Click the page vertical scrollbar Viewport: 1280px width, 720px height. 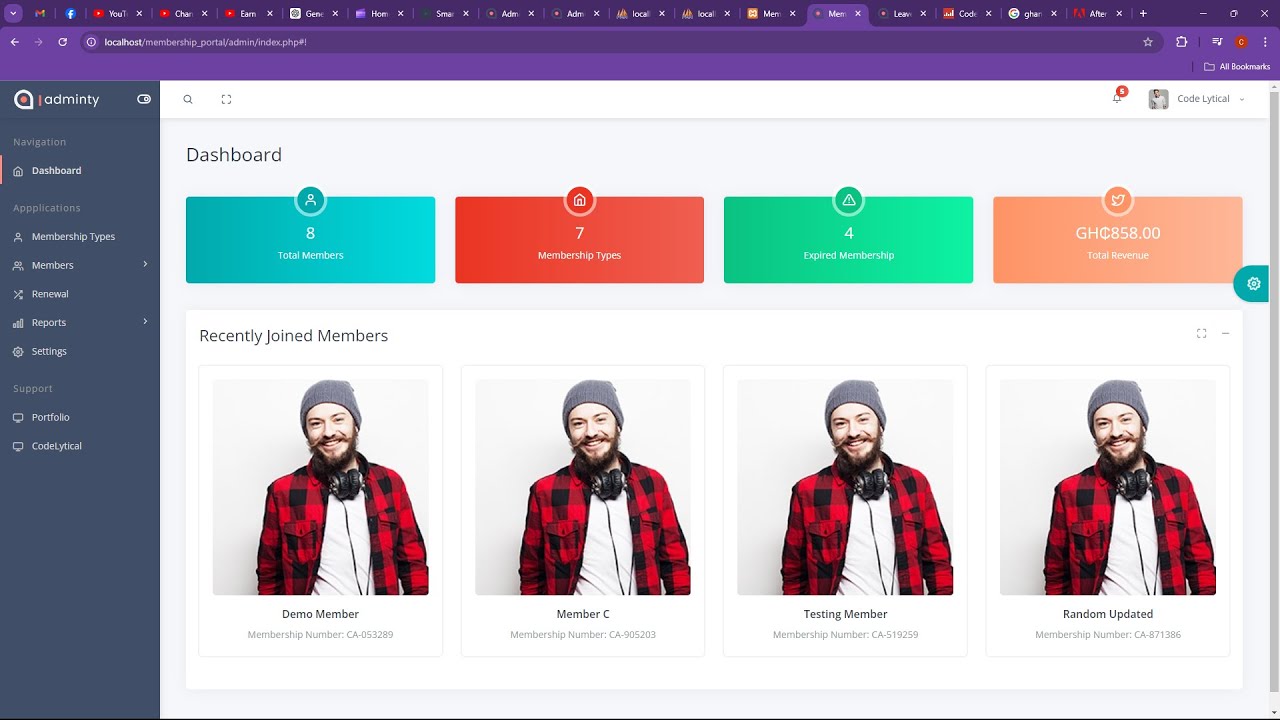[x=1274, y=400]
